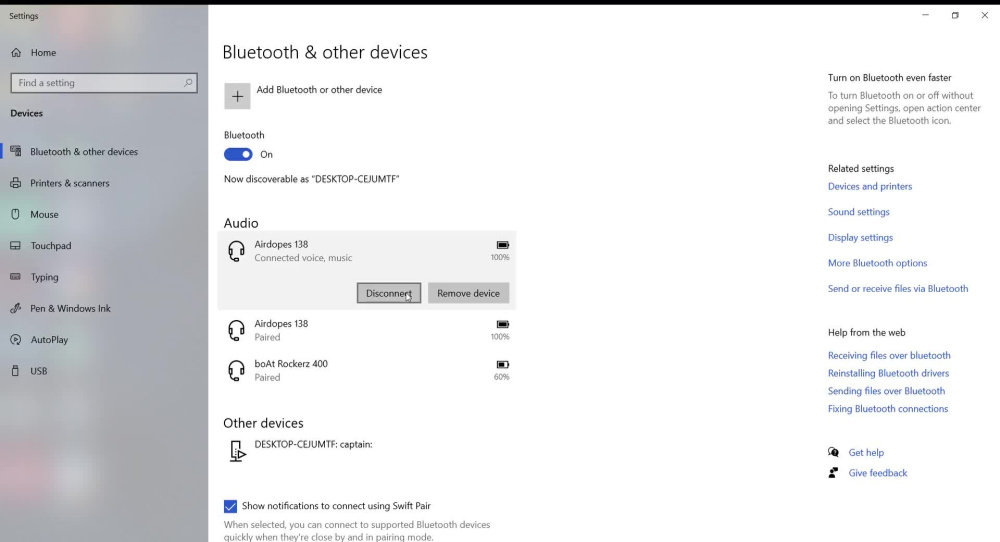Click the AutoPlay icon in sidebar
Image resolution: width=1000 pixels, height=542 pixels.
16,340
